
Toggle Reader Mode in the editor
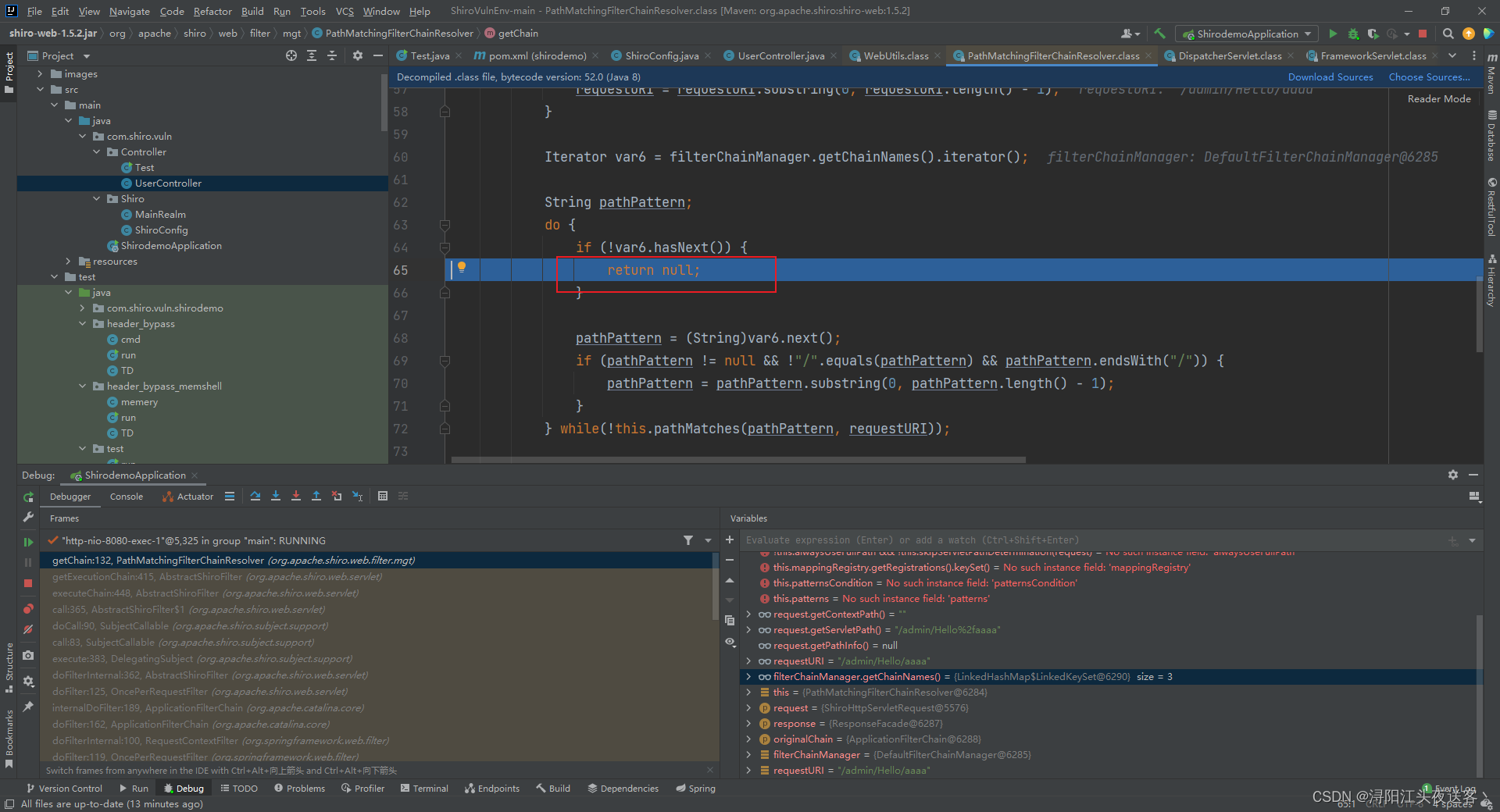pos(1439,99)
